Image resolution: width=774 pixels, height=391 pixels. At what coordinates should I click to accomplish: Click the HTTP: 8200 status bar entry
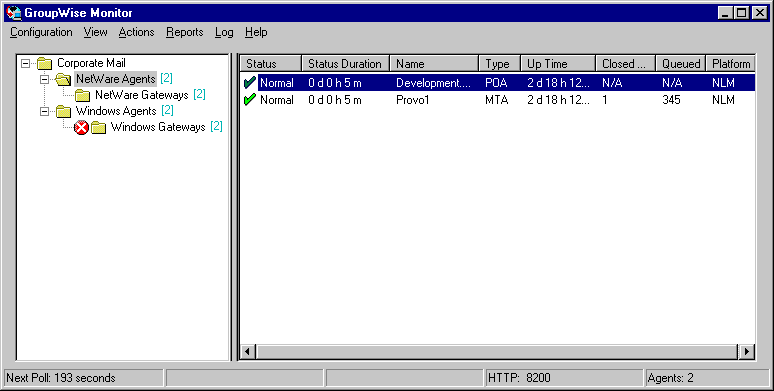(565, 378)
